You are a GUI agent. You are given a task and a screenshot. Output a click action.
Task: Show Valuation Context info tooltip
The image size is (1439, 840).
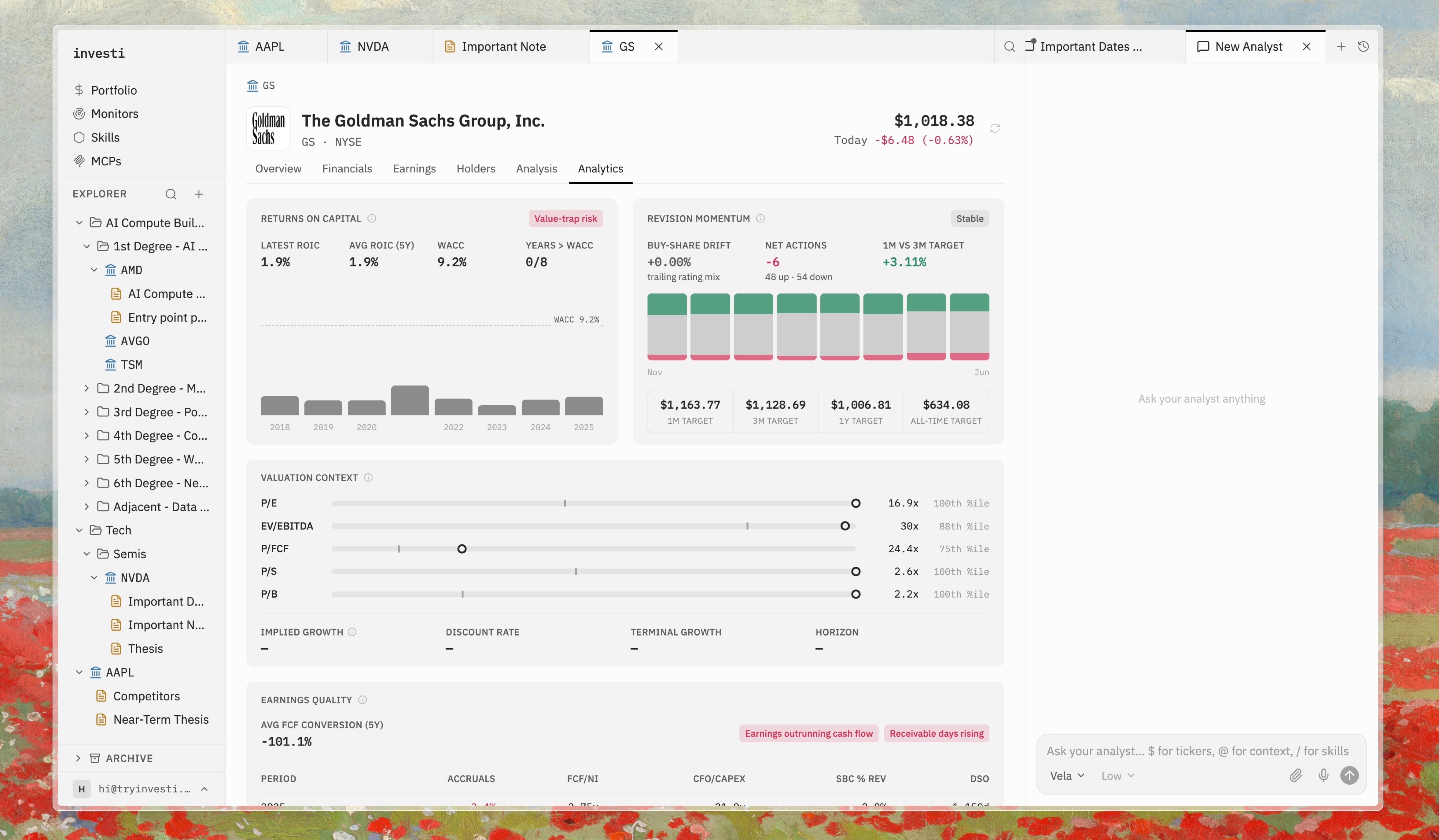pos(368,477)
